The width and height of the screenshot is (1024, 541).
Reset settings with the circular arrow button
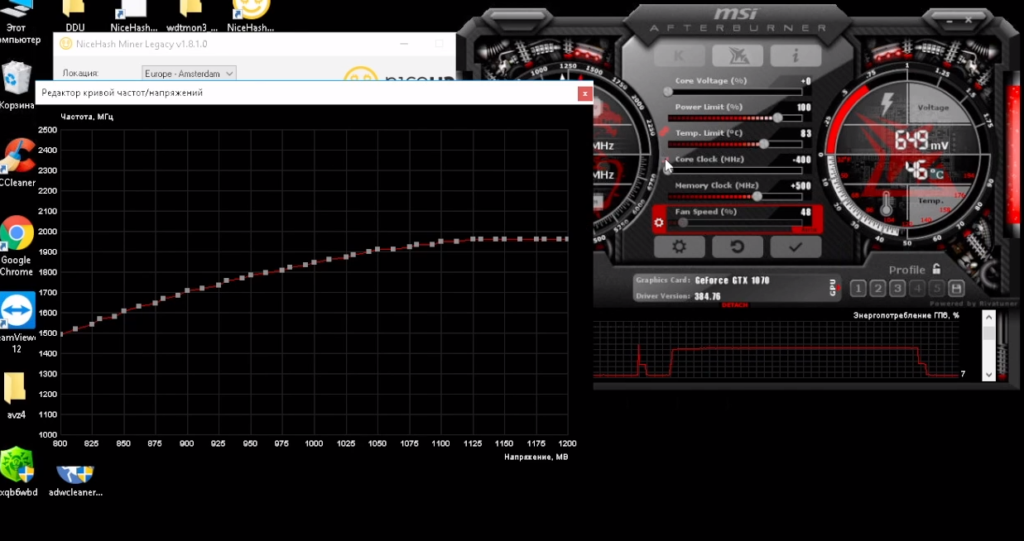pyautogui.click(x=738, y=247)
